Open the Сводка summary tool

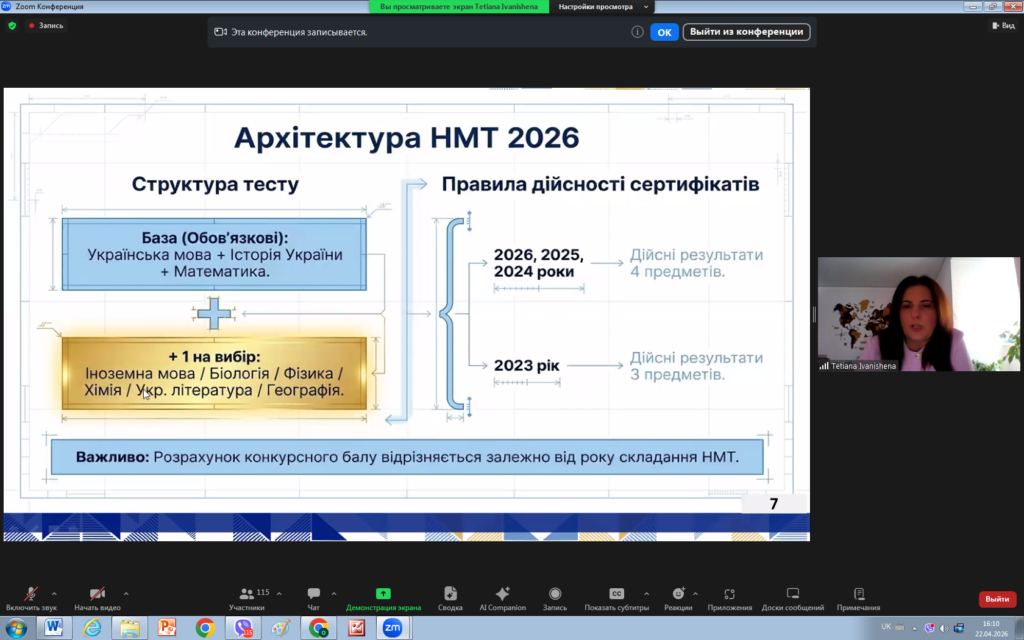coord(450,595)
